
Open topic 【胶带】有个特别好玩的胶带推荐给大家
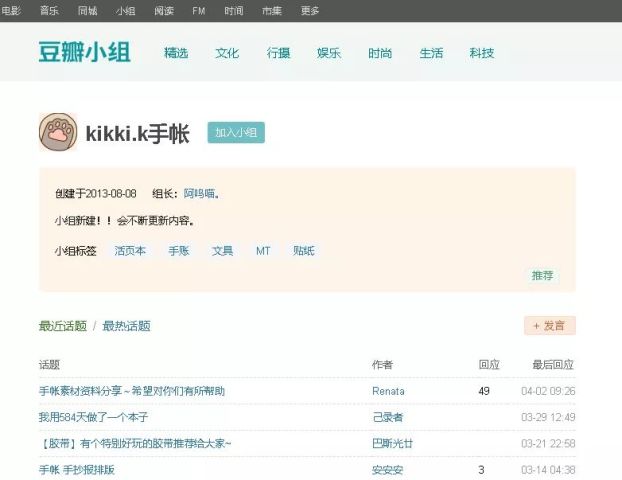tap(135, 443)
